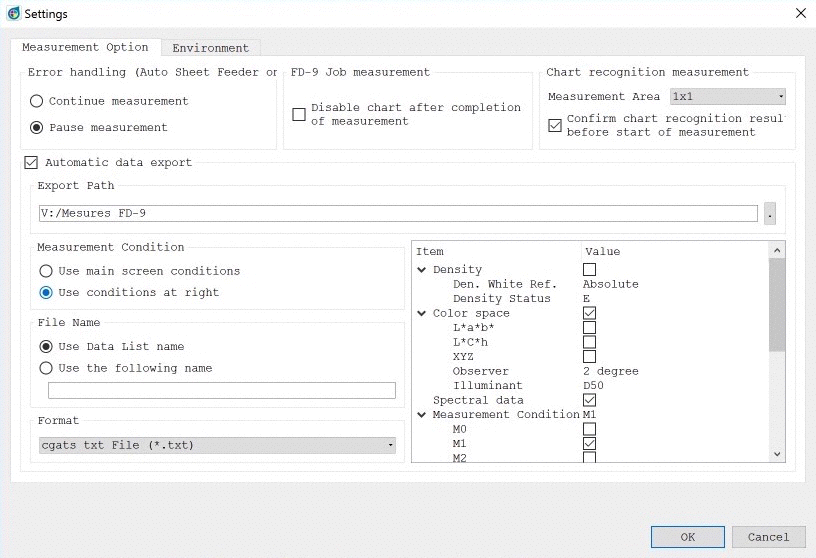Select the Measurement Option tab
816x558 pixels.
[85, 47]
